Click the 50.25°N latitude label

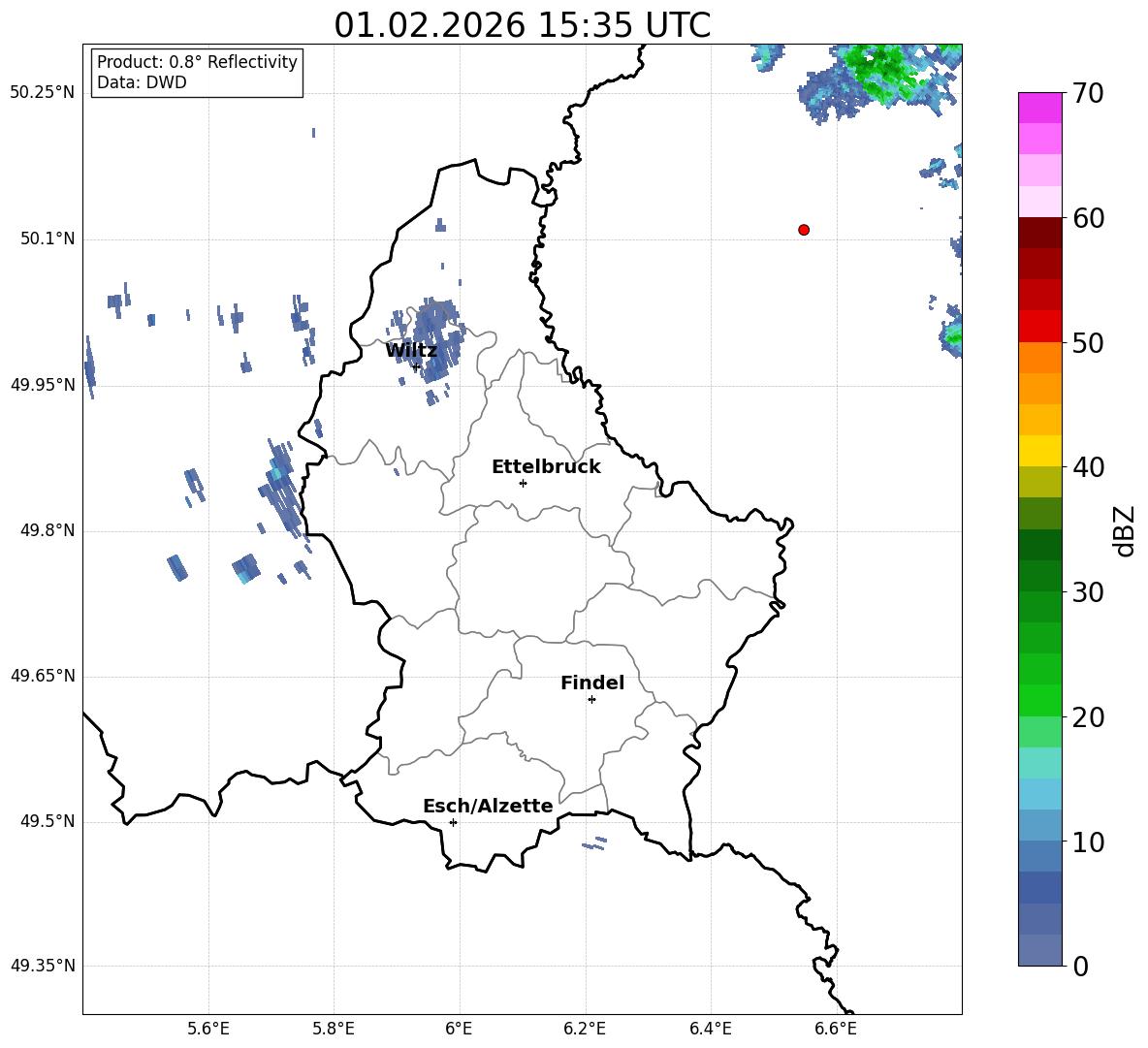(43, 93)
